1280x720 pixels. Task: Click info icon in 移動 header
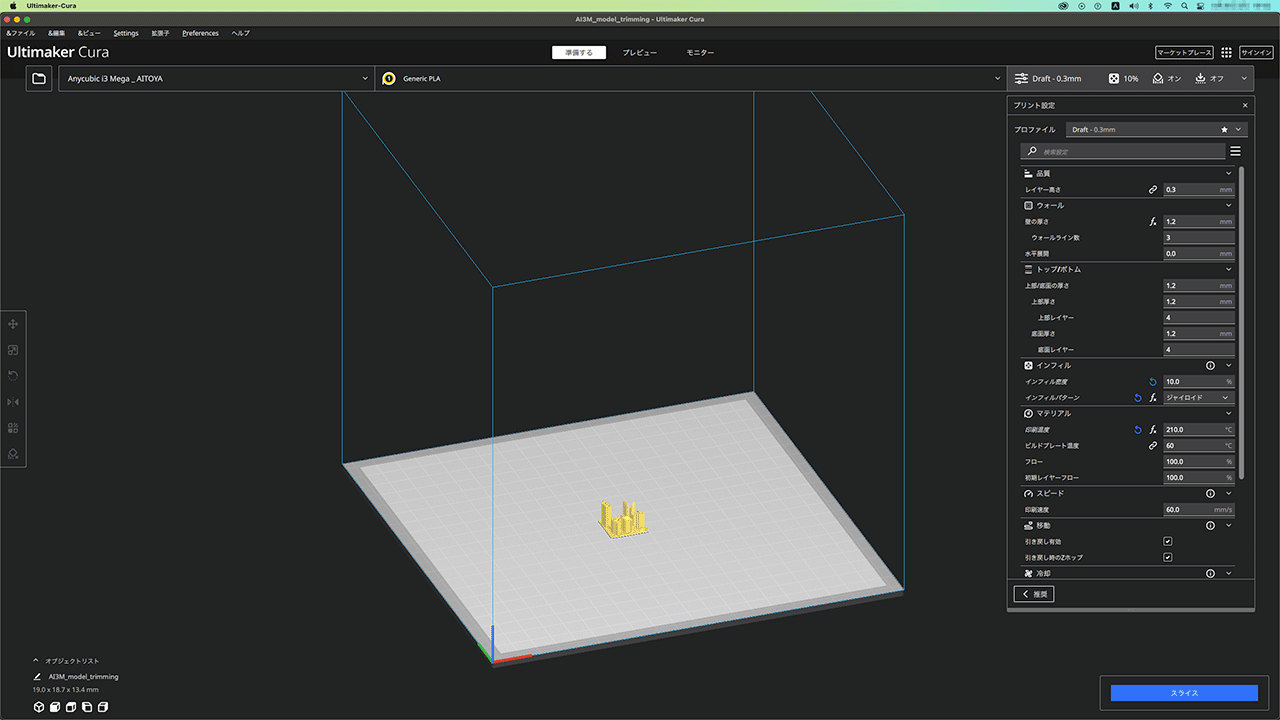(x=1210, y=525)
